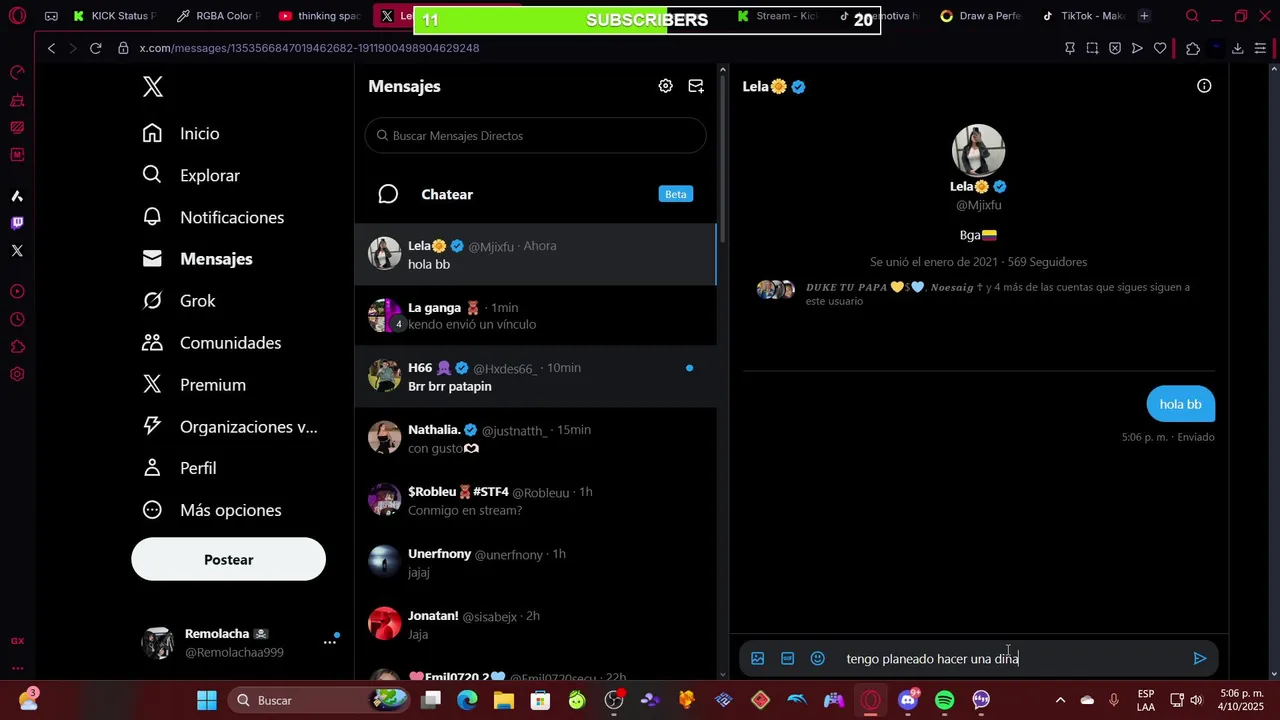Open Opera sidebar settings gear
The image size is (1280, 720).
point(17,375)
